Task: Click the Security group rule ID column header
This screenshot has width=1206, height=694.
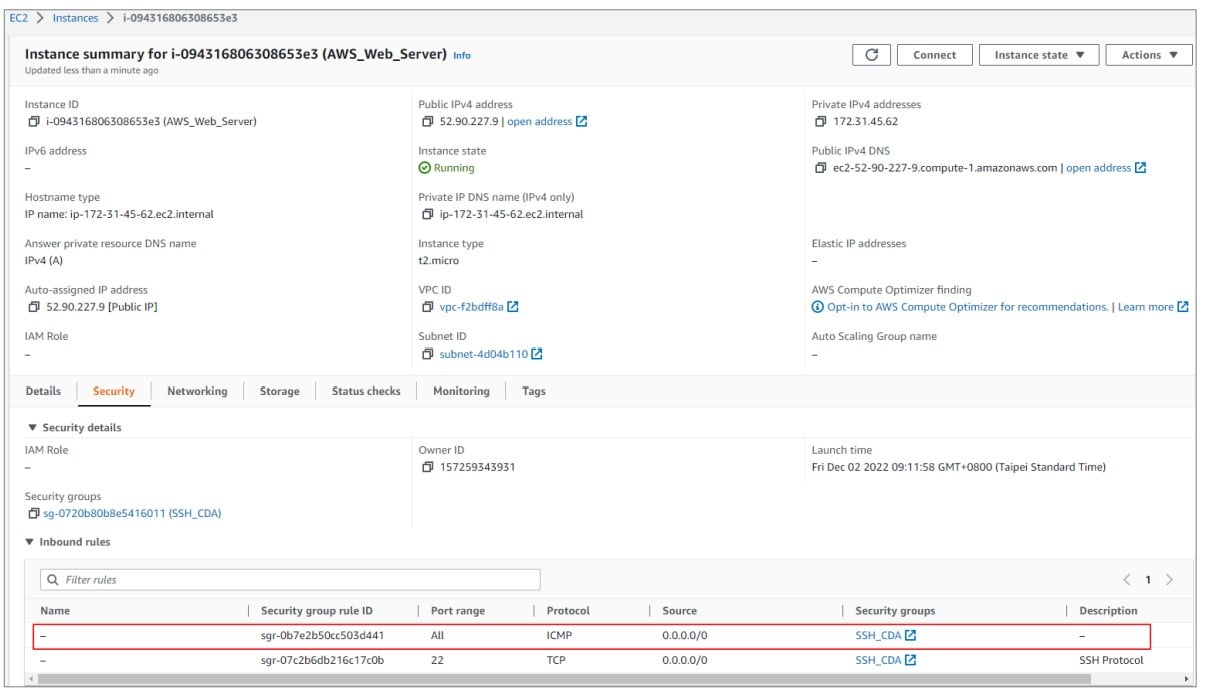Action: [x=316, y=611]
